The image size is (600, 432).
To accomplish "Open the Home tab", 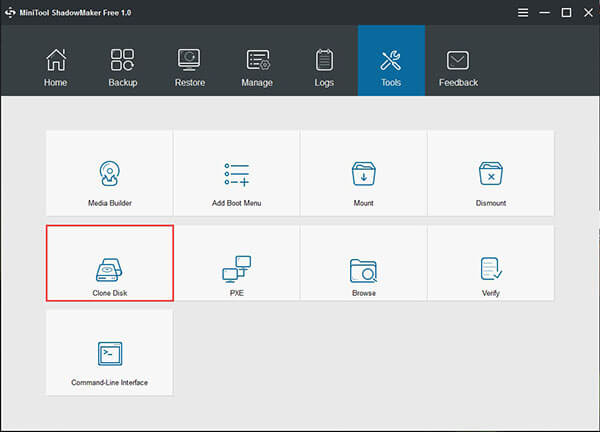I will point(55,67).
